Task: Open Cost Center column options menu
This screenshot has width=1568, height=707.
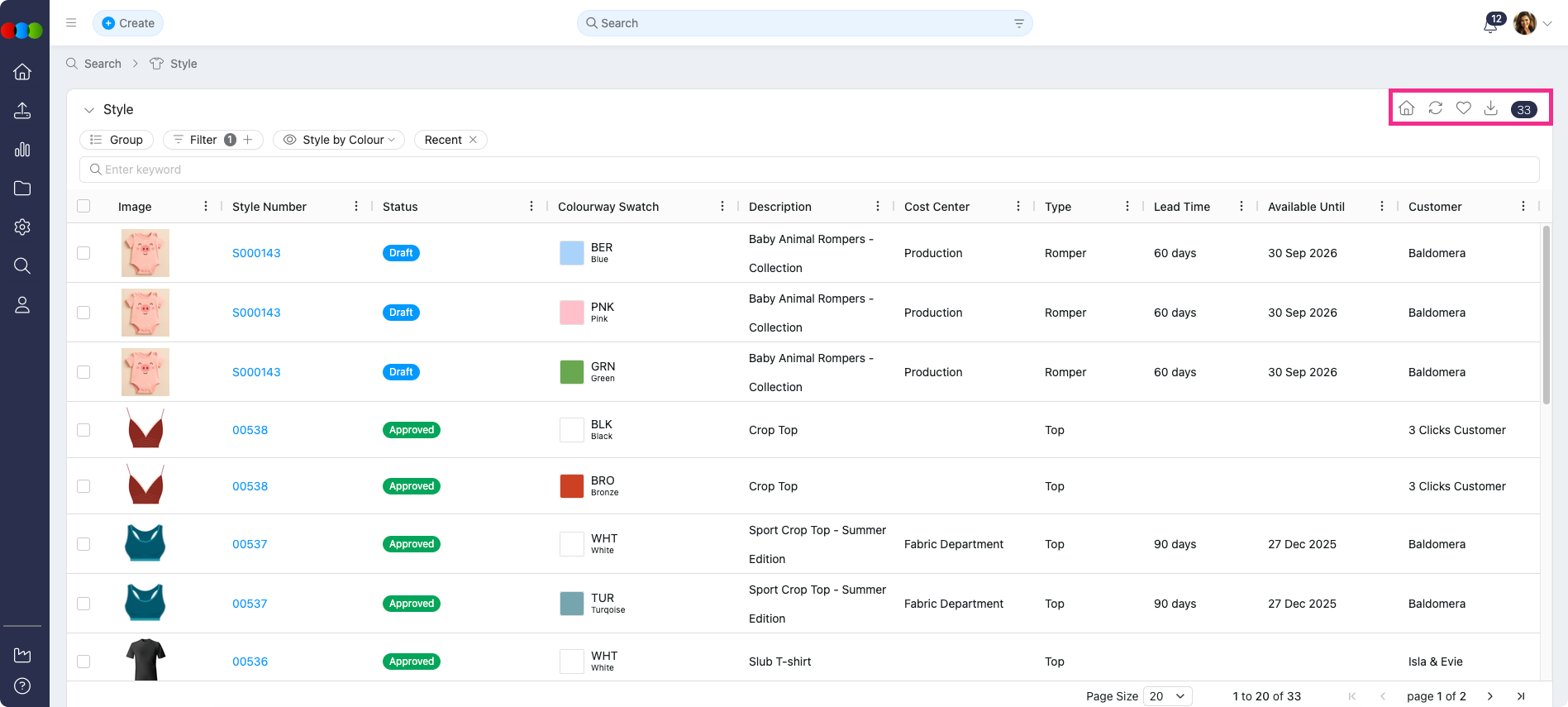Action: coord(1018,206)
